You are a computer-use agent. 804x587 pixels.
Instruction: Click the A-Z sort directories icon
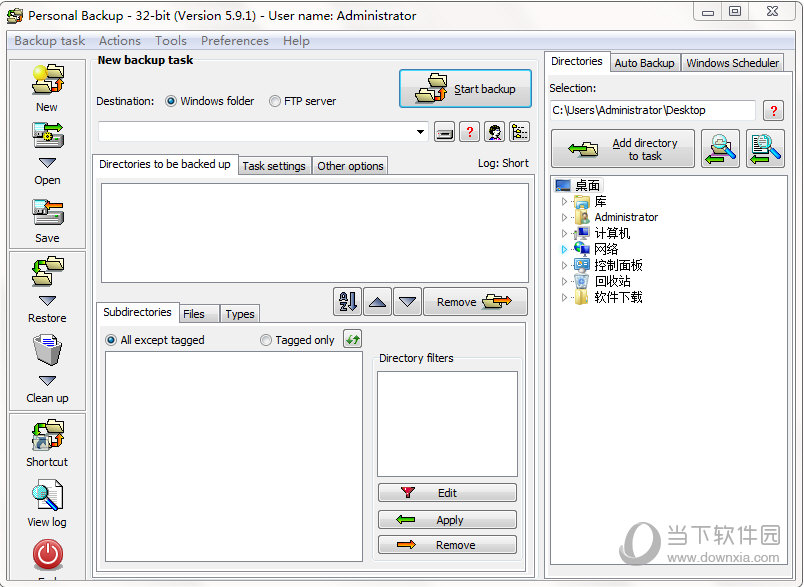(x=348, y=301)
